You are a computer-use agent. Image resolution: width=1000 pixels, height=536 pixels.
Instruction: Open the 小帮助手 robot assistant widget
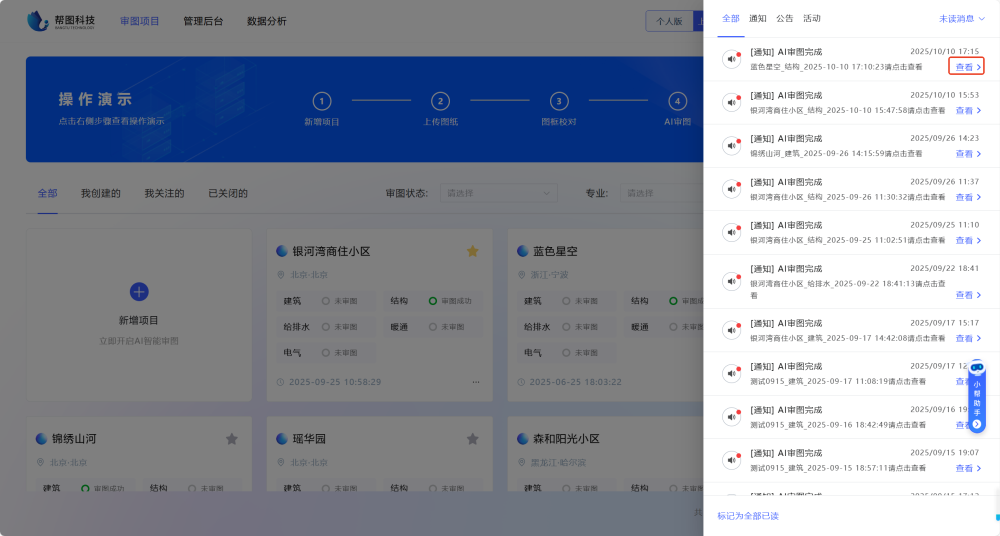(x=977, y=369)
